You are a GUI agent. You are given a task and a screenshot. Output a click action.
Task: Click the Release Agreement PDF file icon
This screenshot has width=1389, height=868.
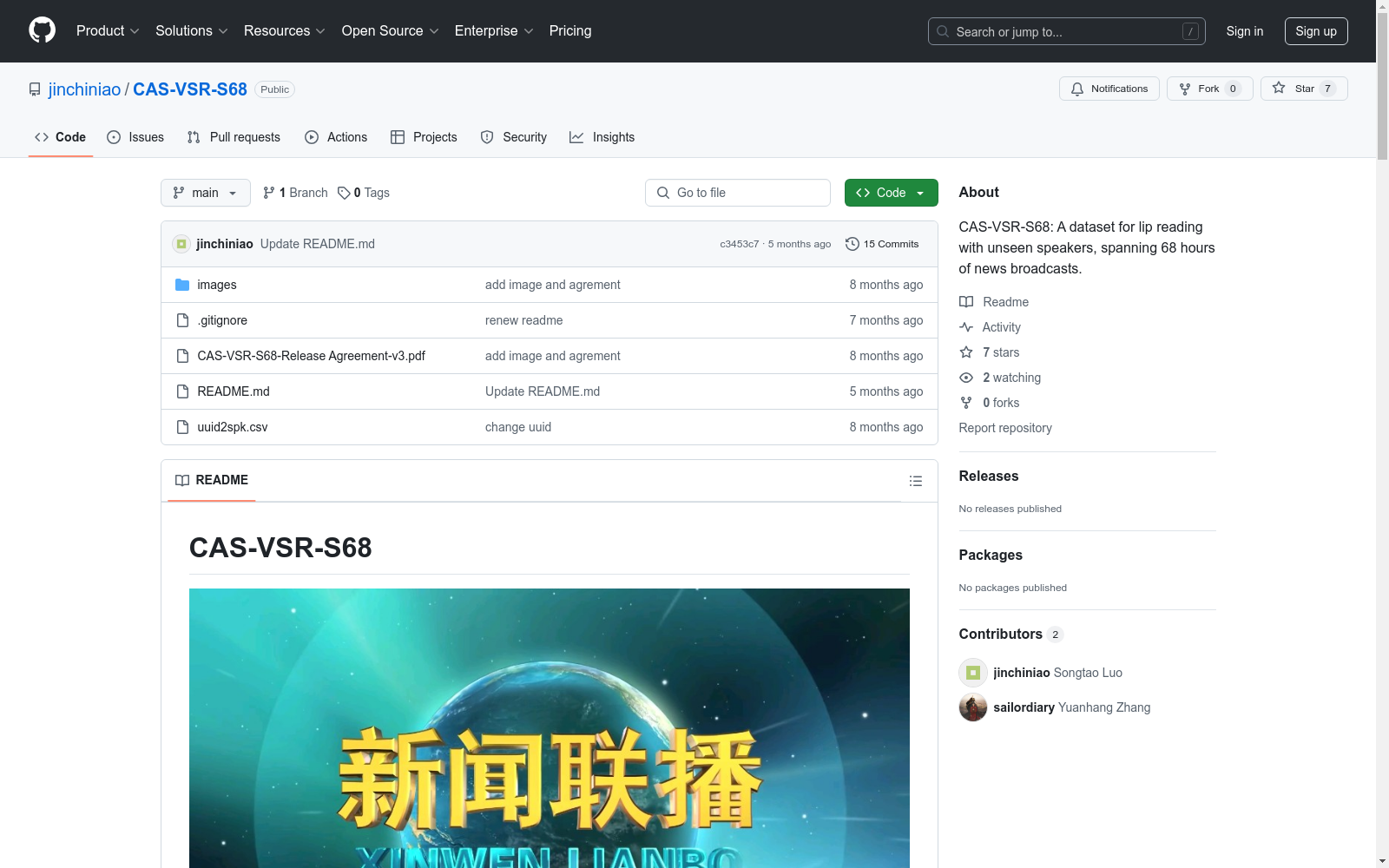[182, 356]
